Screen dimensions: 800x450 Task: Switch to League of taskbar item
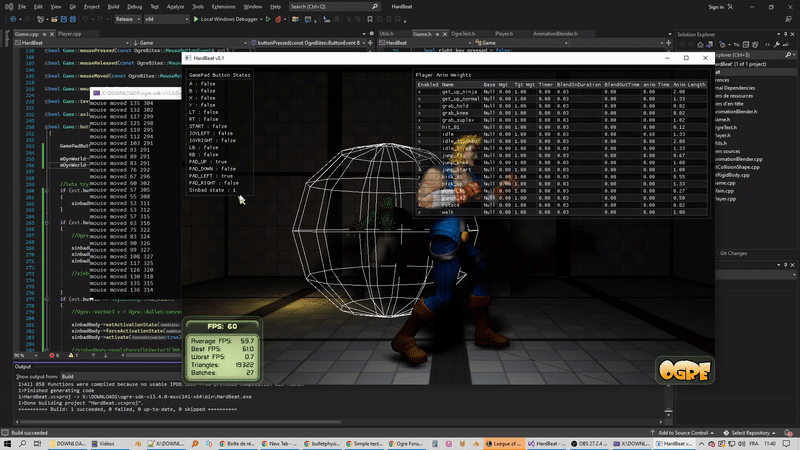pos(503,444)
